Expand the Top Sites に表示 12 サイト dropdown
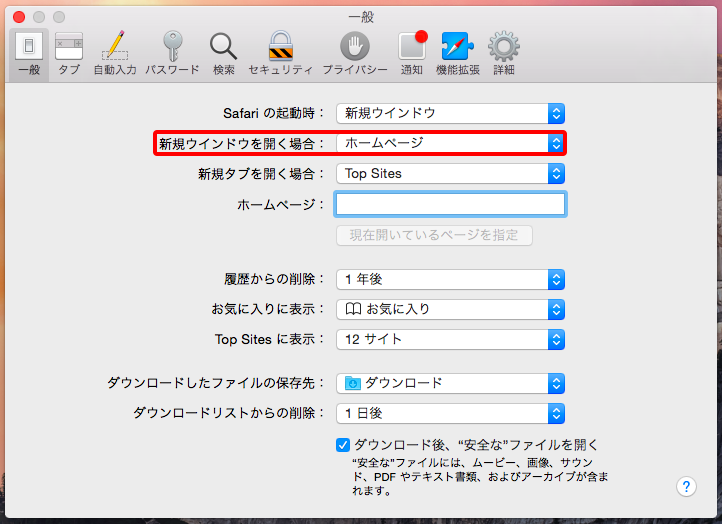 [x=450, y=339]
